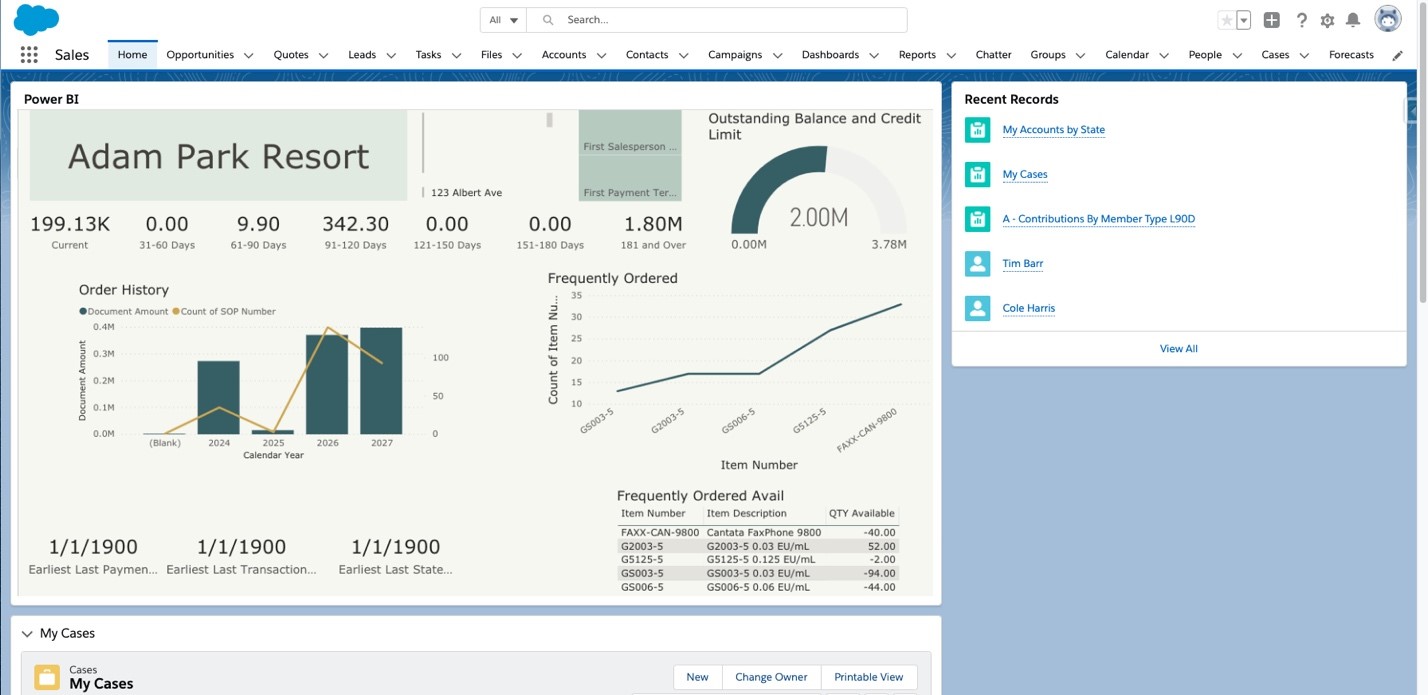Expand the Opportunities tab dropdown chevron
The width and height of the screenshot is (1428, 695).
(249, 56)
